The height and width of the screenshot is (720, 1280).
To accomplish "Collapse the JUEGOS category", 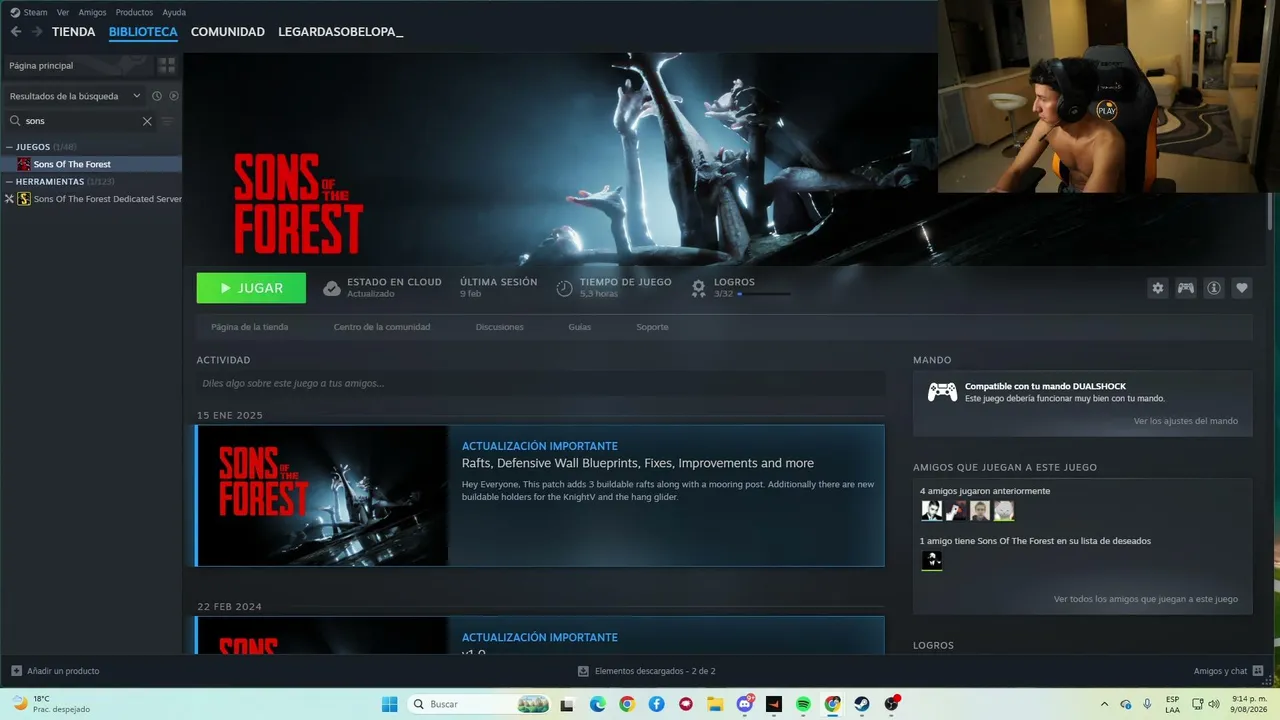I will (x=10, y=147).
